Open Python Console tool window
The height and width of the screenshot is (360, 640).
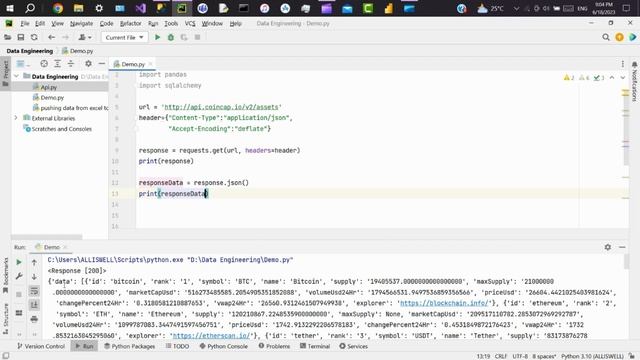click(224, 346)
